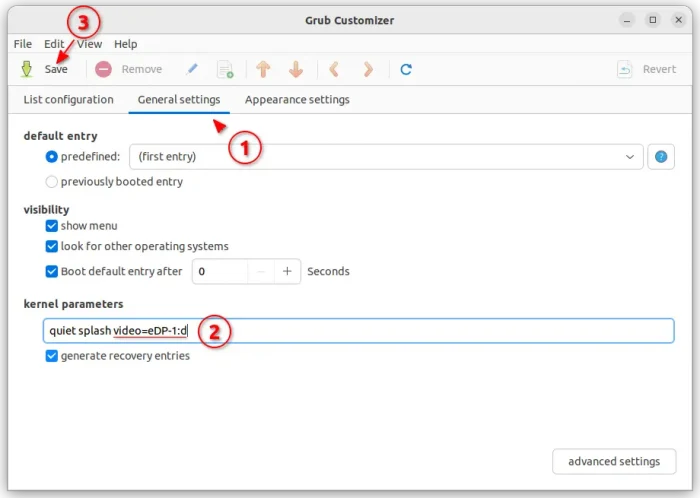The width and height of the screenshot is (700, 498).
Task: Toggle 'look for other operating systems'
Action: pos(52,246)
